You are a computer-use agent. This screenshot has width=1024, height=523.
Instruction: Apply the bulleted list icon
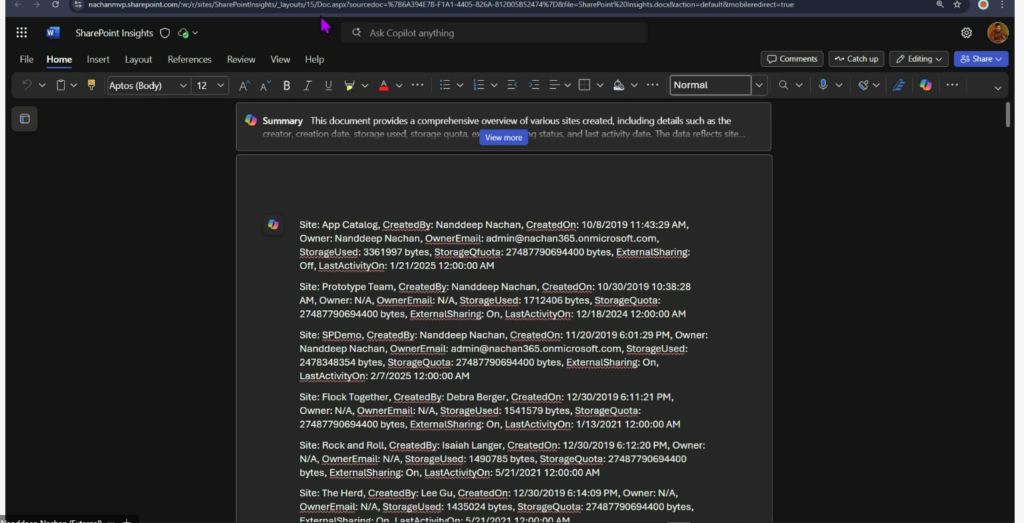tap(445, 85)
